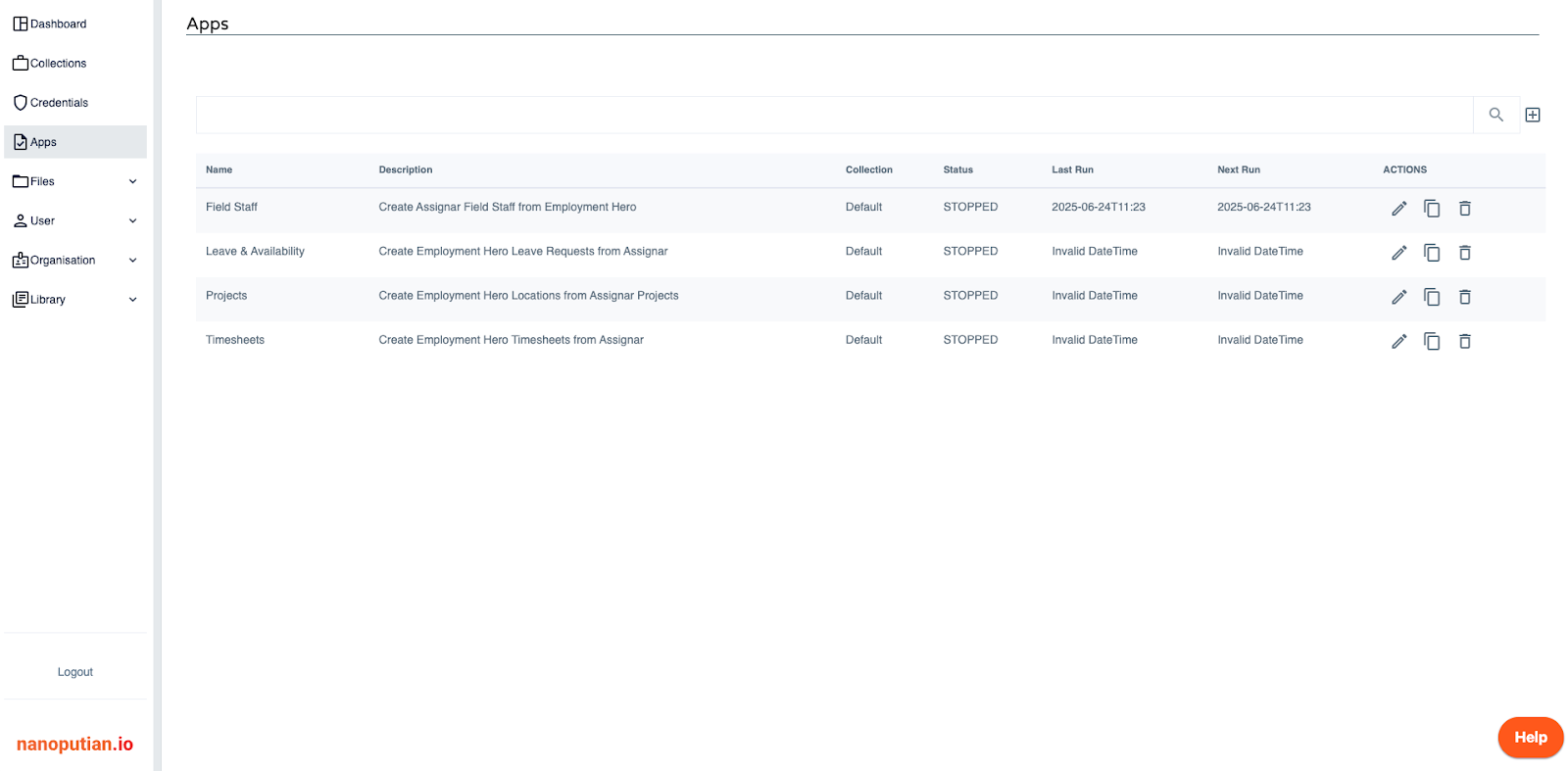Click the Last Run column header
The image size is (1568, 771).
(1072, 169)
